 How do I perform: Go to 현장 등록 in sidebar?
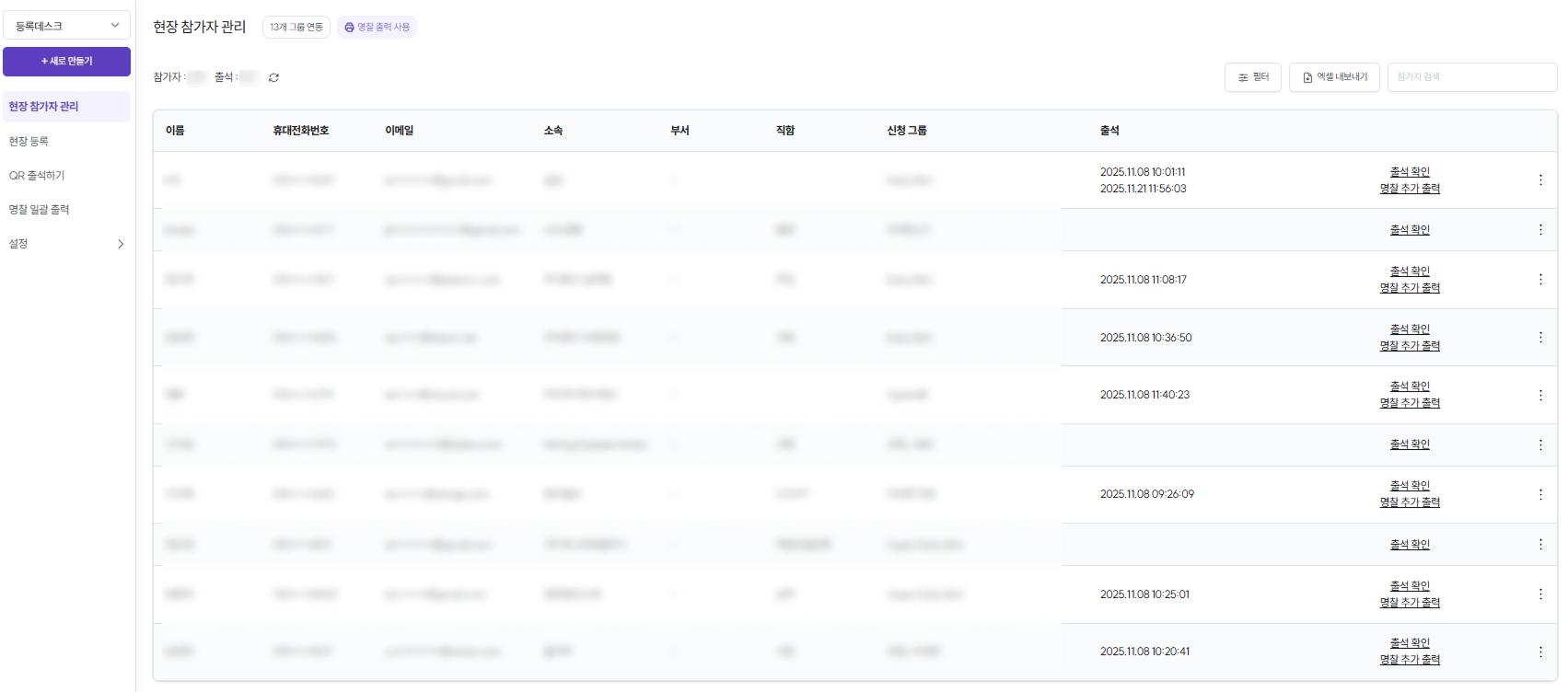tap(29, 142)
